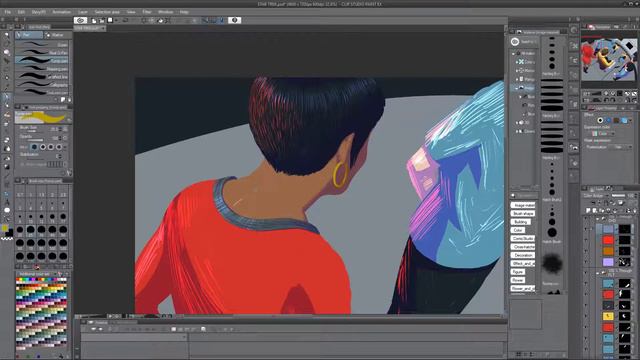Click the Layer color effect icon
640x360 pixels.
(x=624, y=120)
